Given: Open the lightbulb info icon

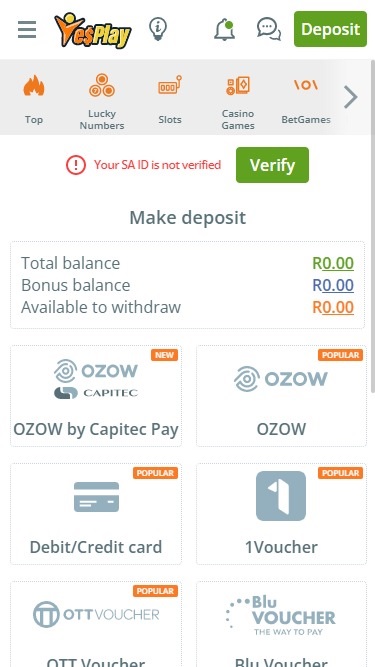Looking at the screenshot, I should point(158,29).
